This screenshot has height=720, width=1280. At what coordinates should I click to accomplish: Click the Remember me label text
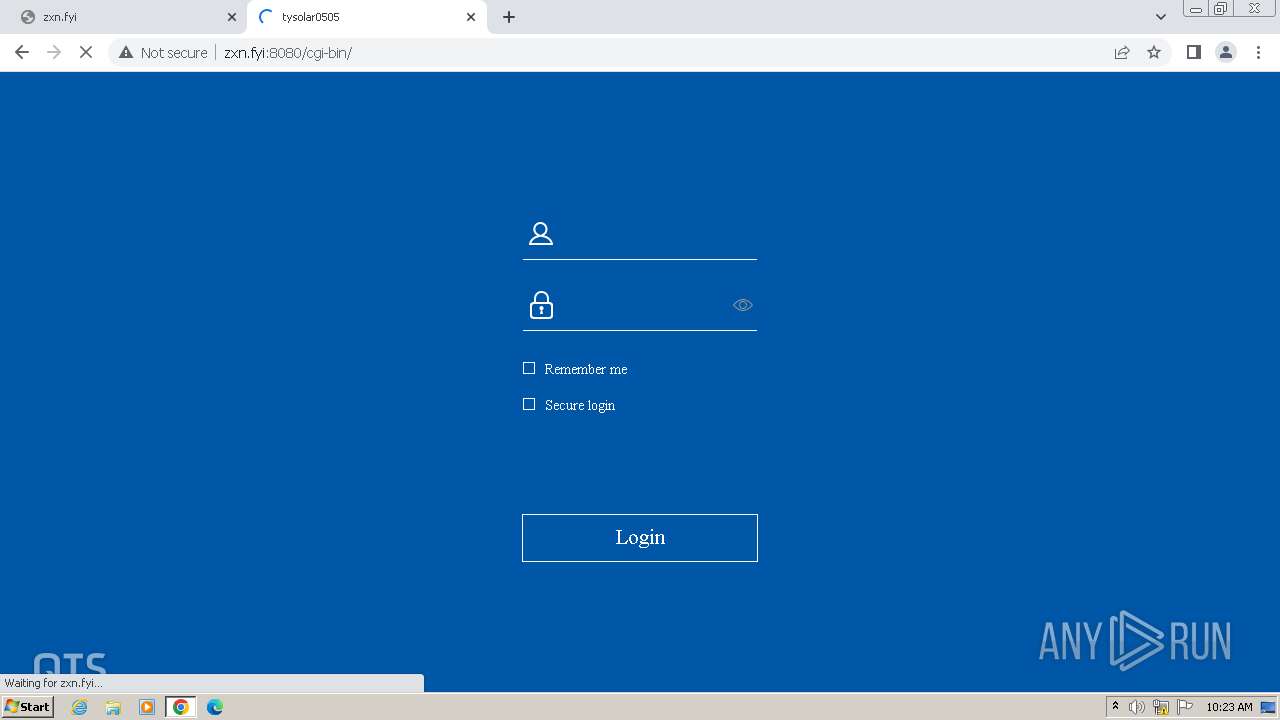click(x=586, y=369)
